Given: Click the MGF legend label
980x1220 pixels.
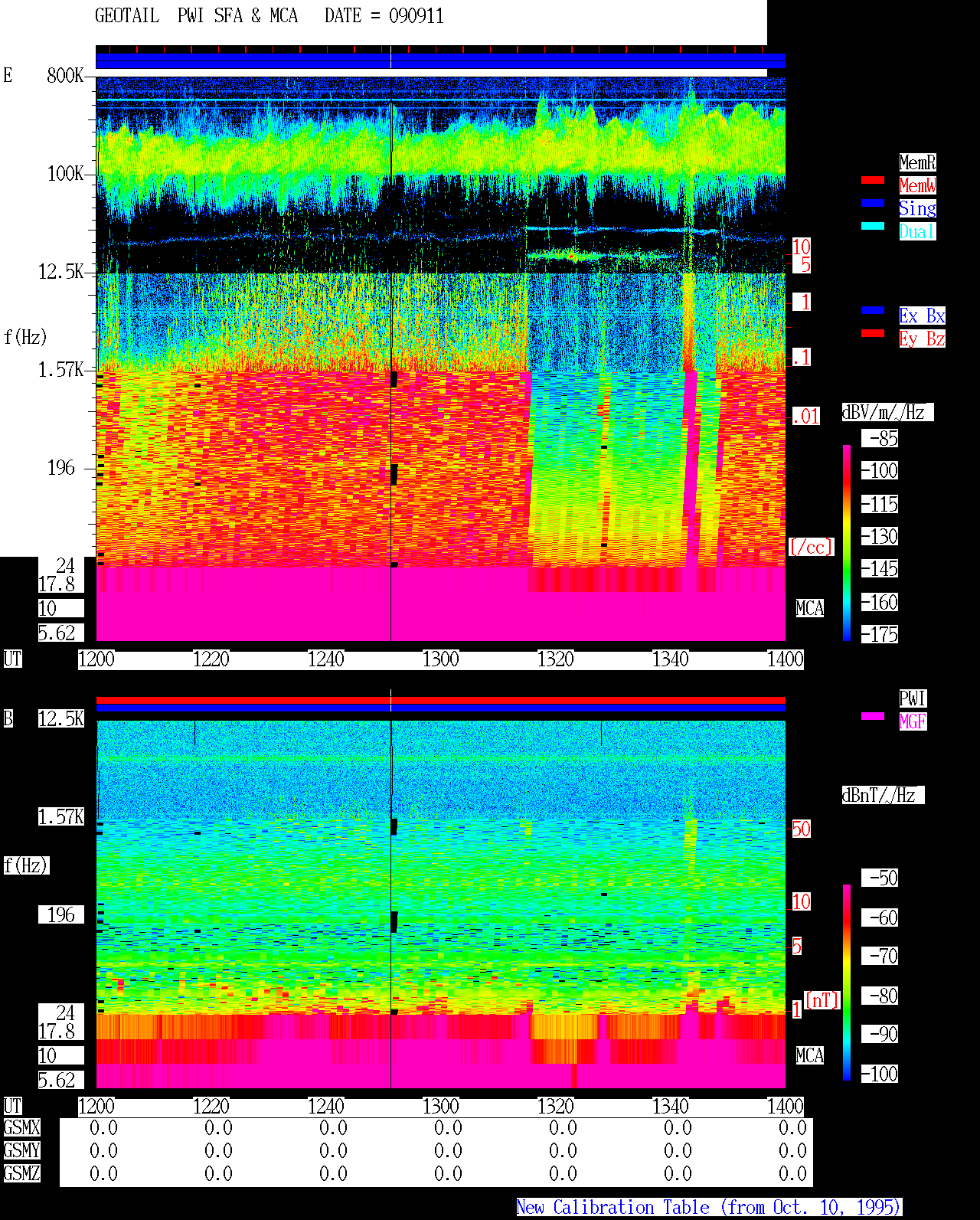Looking at the screenshot, I should (913, 721).
